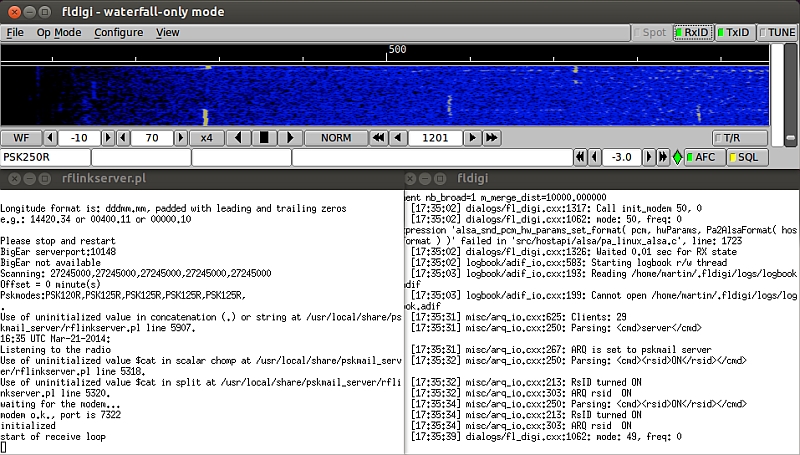The height and width of the screenshot is (455, 800).
Task: Click the -3.0 squelch value field
Action: 621,157
